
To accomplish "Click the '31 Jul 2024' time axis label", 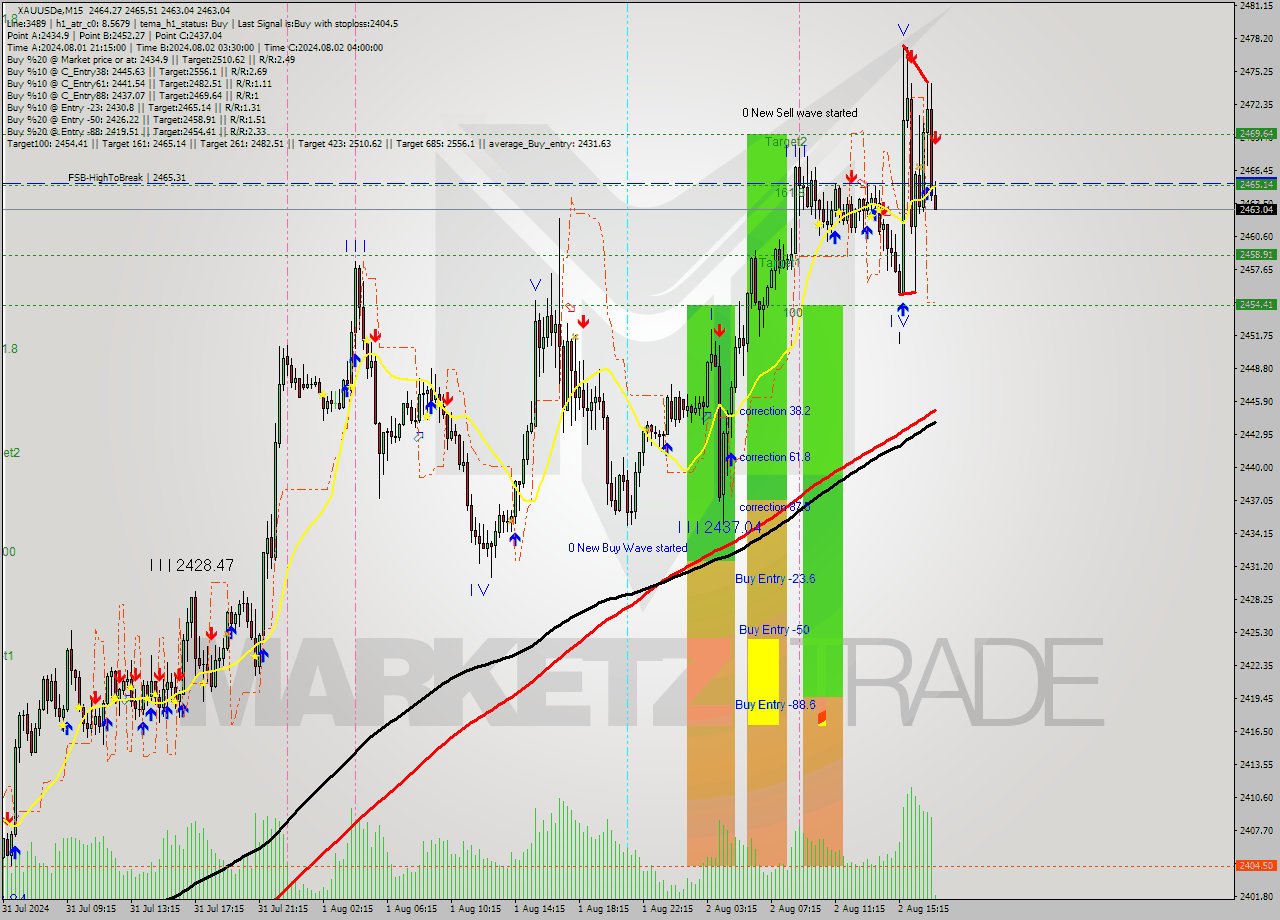I will (26, 909).
